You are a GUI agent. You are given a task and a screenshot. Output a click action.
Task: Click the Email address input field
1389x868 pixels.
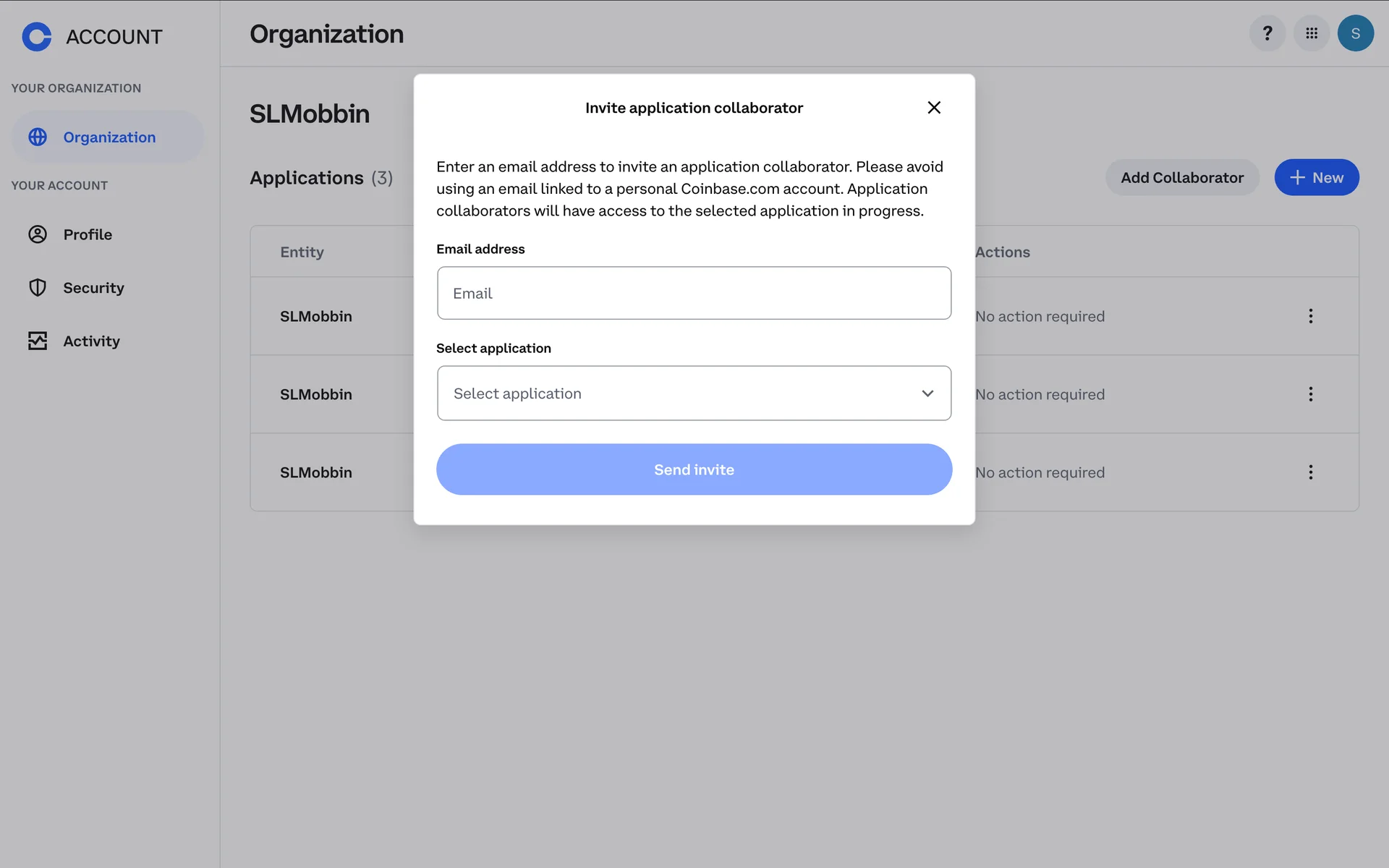pos(694,293)
